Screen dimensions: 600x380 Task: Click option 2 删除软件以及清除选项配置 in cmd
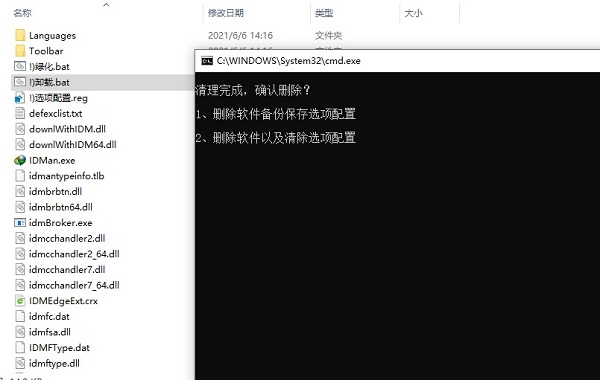(x=276, y=138)
